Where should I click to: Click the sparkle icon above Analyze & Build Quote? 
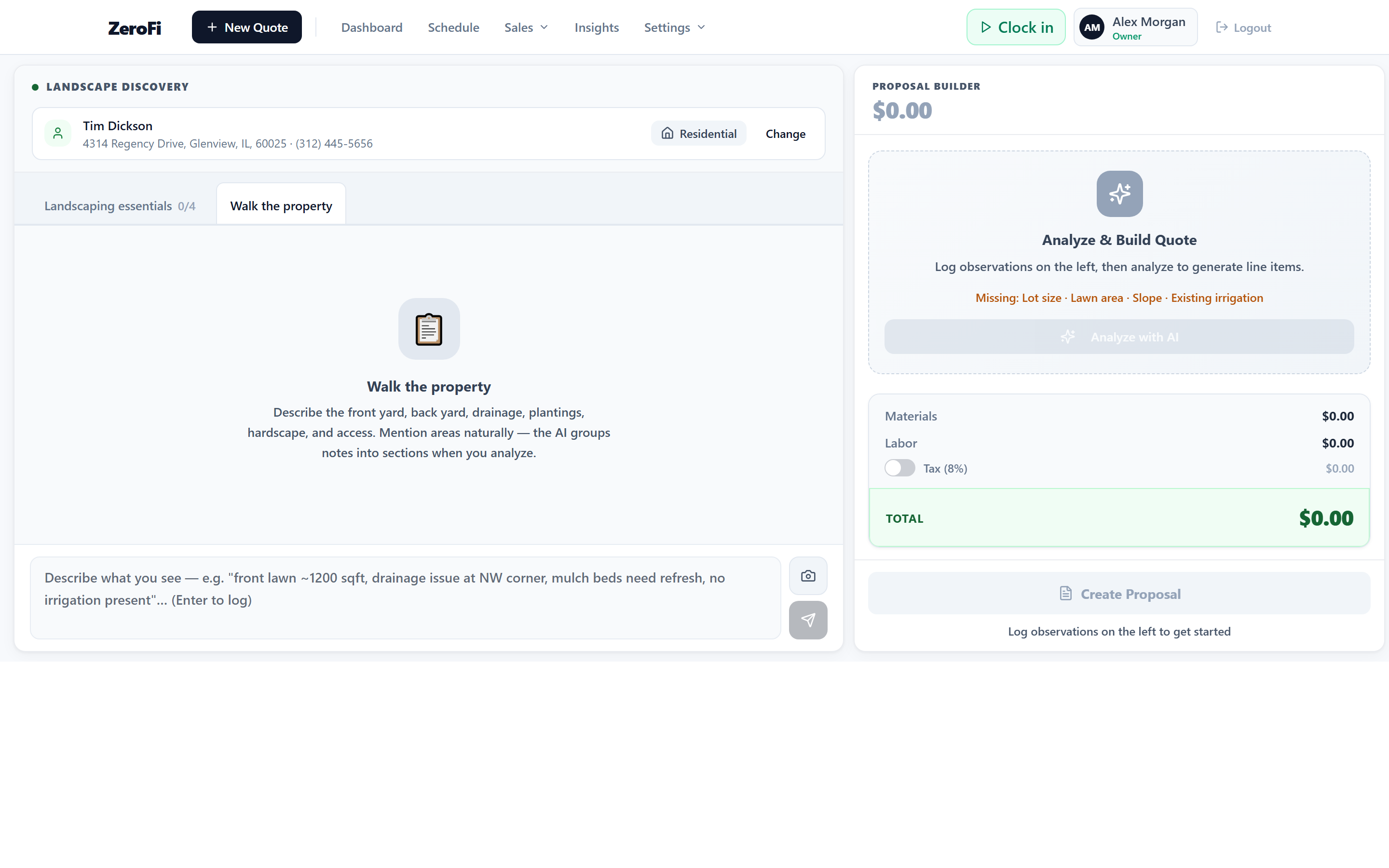1119,193
